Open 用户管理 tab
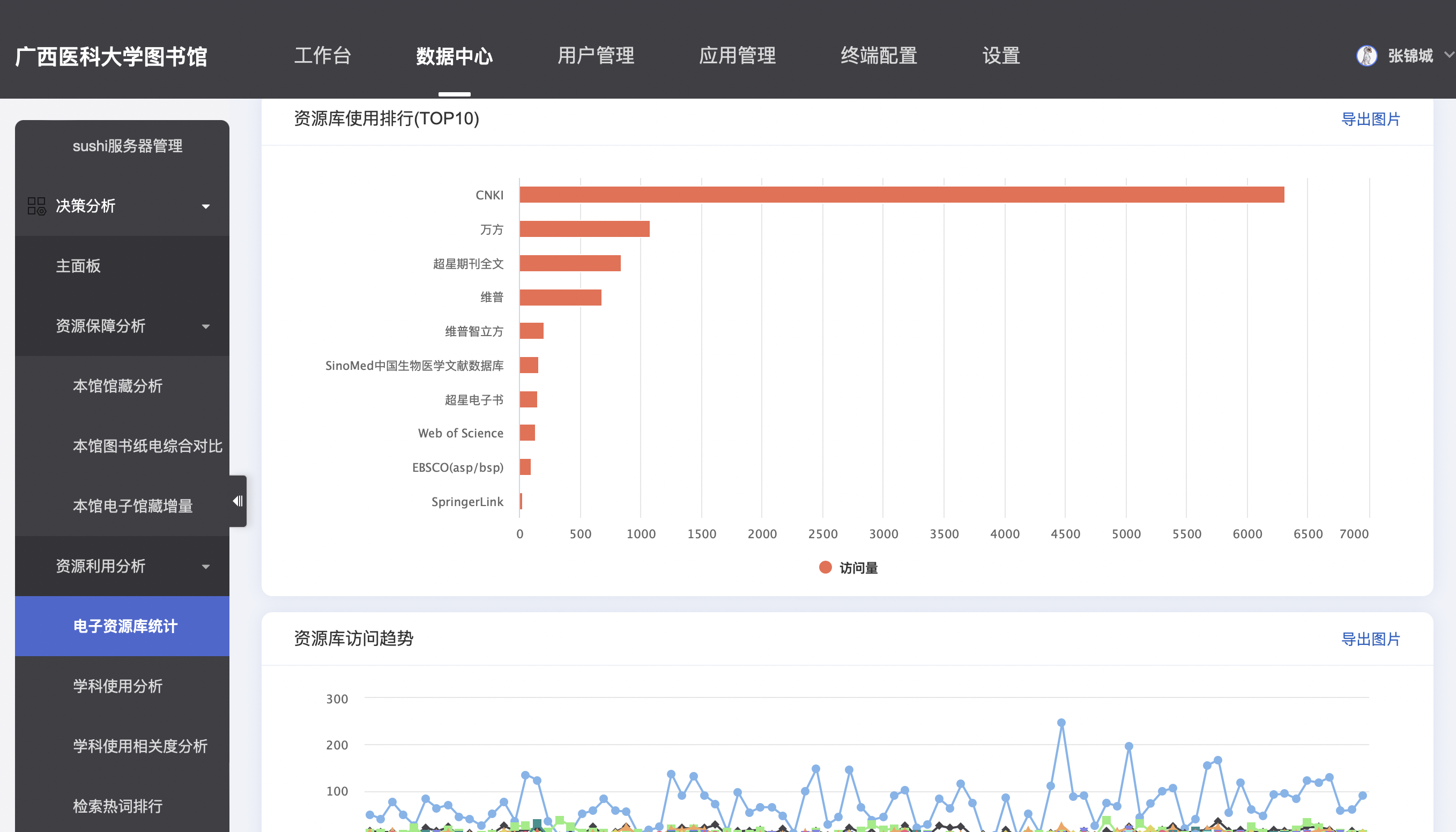The height and width of the screenshot is (832, 1456). pos(596,56)
